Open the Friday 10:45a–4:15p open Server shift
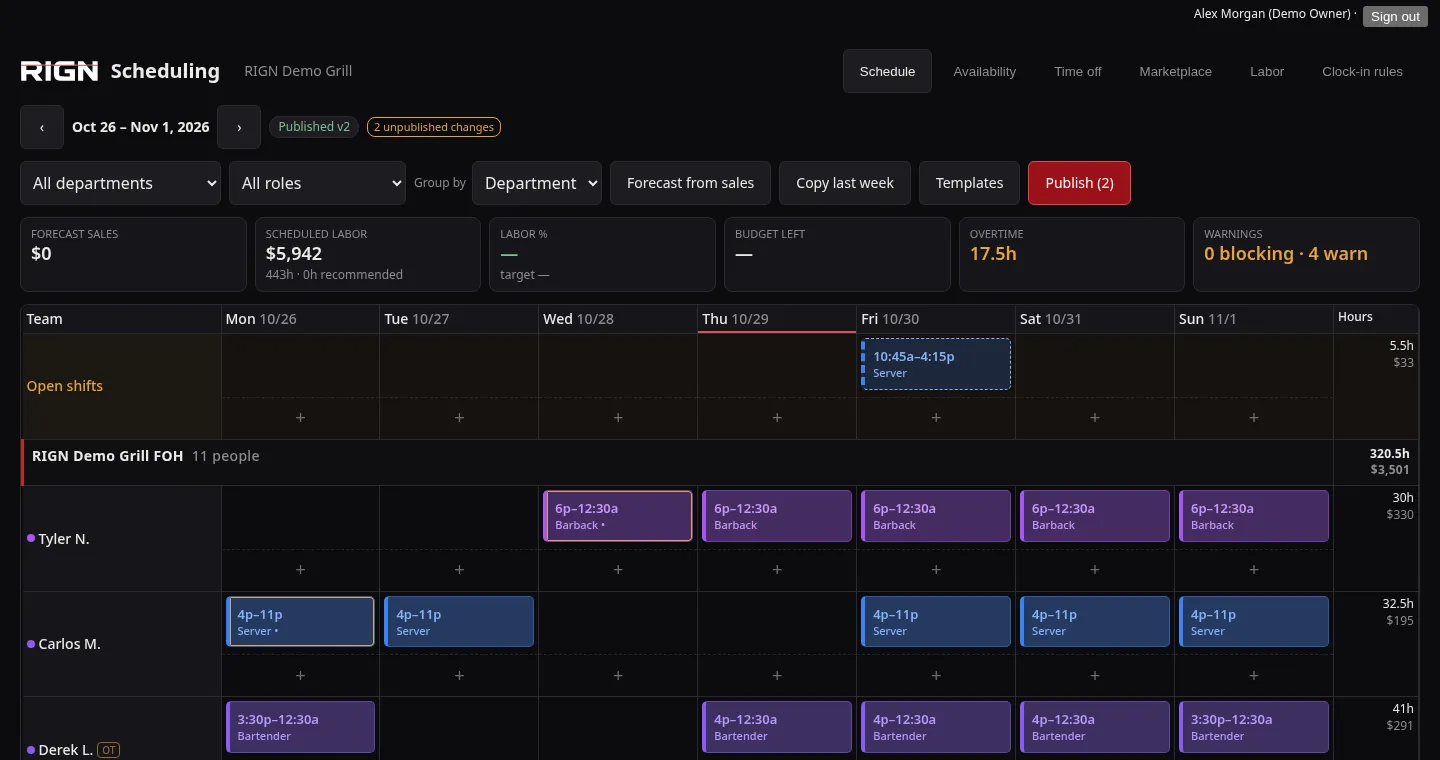Image resolution: width=1440 pixels, height=760 pixels. click(936, 364)
